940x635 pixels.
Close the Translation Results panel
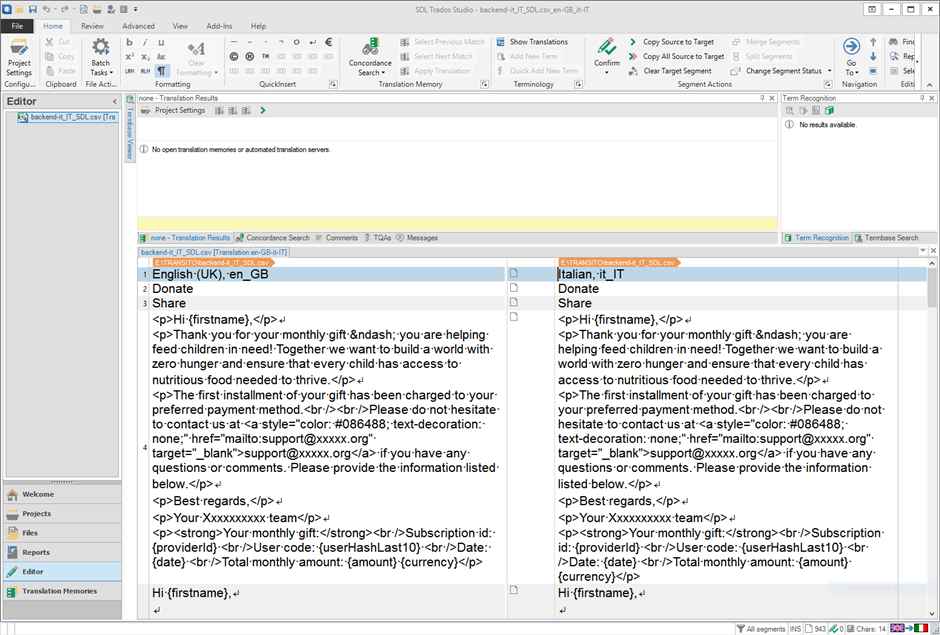click(x=772, y=98)
